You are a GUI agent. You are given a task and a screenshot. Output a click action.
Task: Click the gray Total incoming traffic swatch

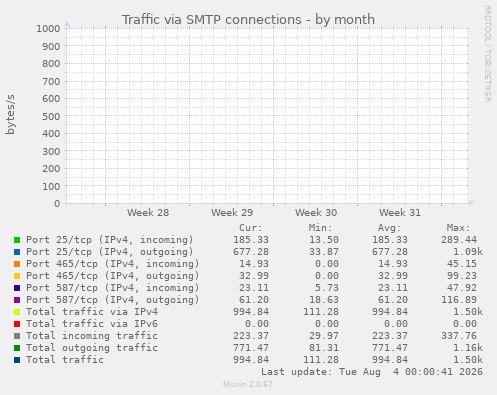[x=17, y=336]
